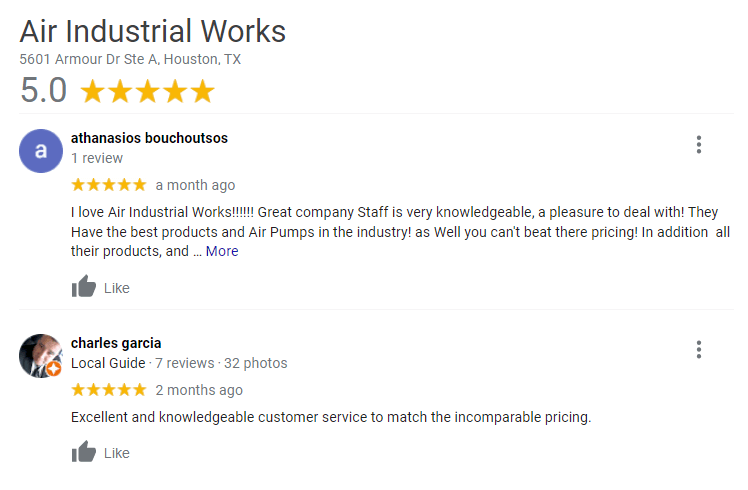Click star rating on athanasios's review
Viewport: 748px width, 490px height.
click(109, 185)
